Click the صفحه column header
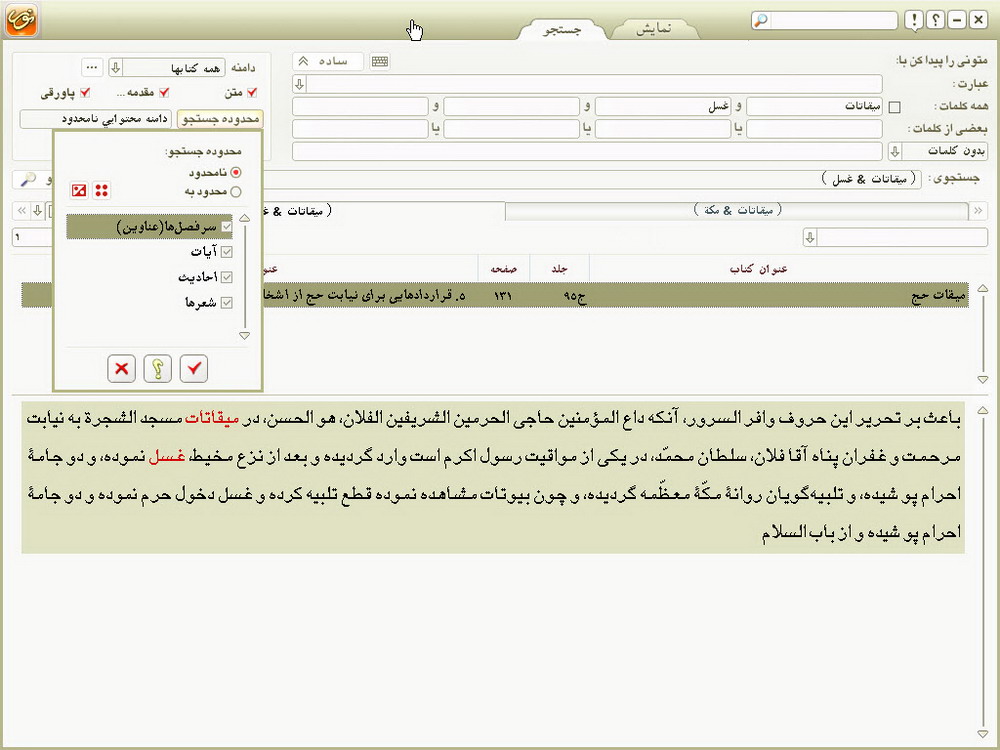This screenshot has height=750, width=1000. [x=503, y=269]
